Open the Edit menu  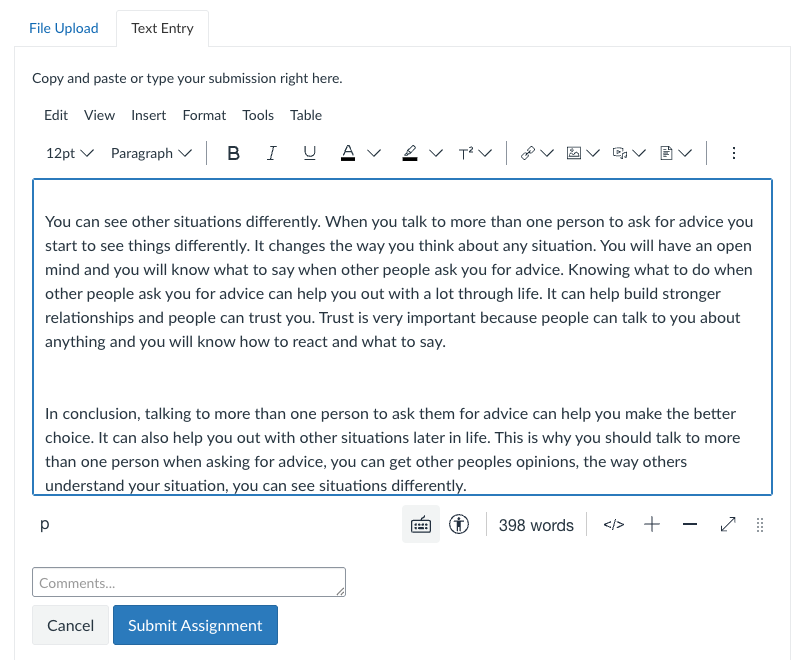[x=56, y=115]
